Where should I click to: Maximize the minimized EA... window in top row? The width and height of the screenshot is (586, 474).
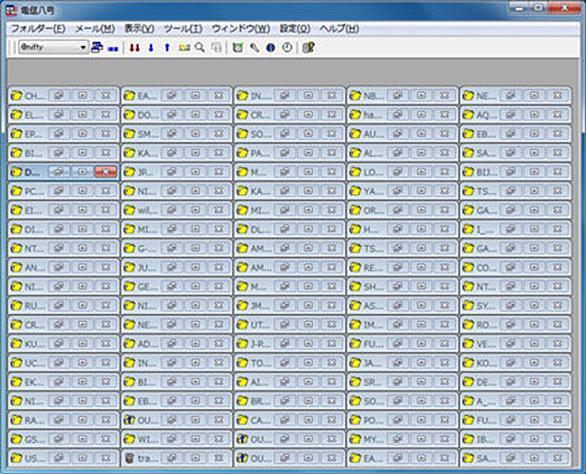[195, 96]
